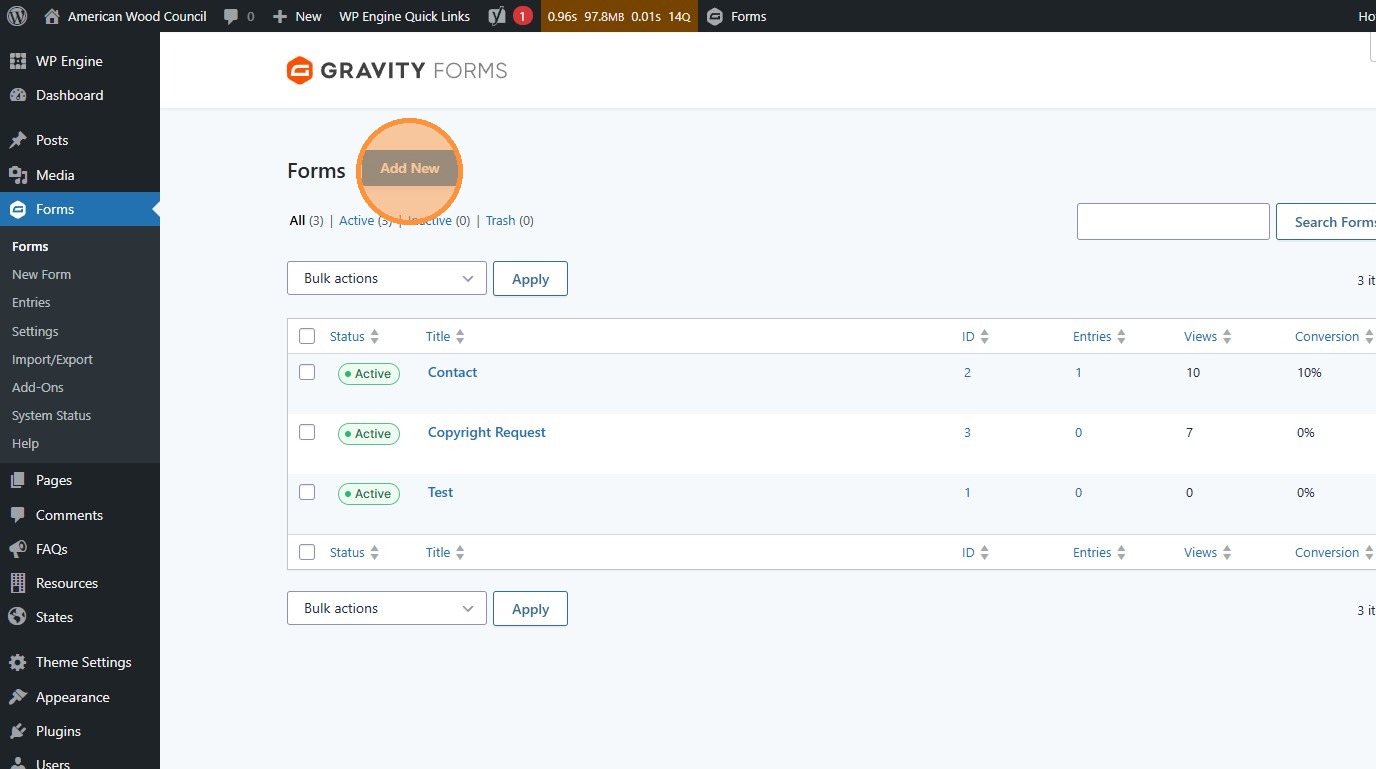Sort forms by ID column header
This screenshot has width=1376, height=769.
point(975,336)
